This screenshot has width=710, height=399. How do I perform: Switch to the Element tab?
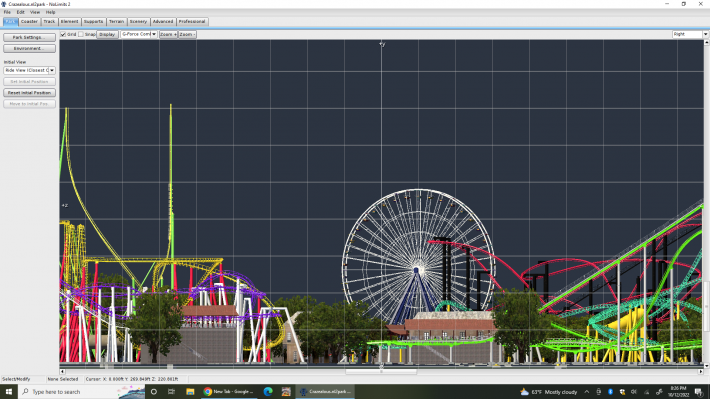(69, 21)
